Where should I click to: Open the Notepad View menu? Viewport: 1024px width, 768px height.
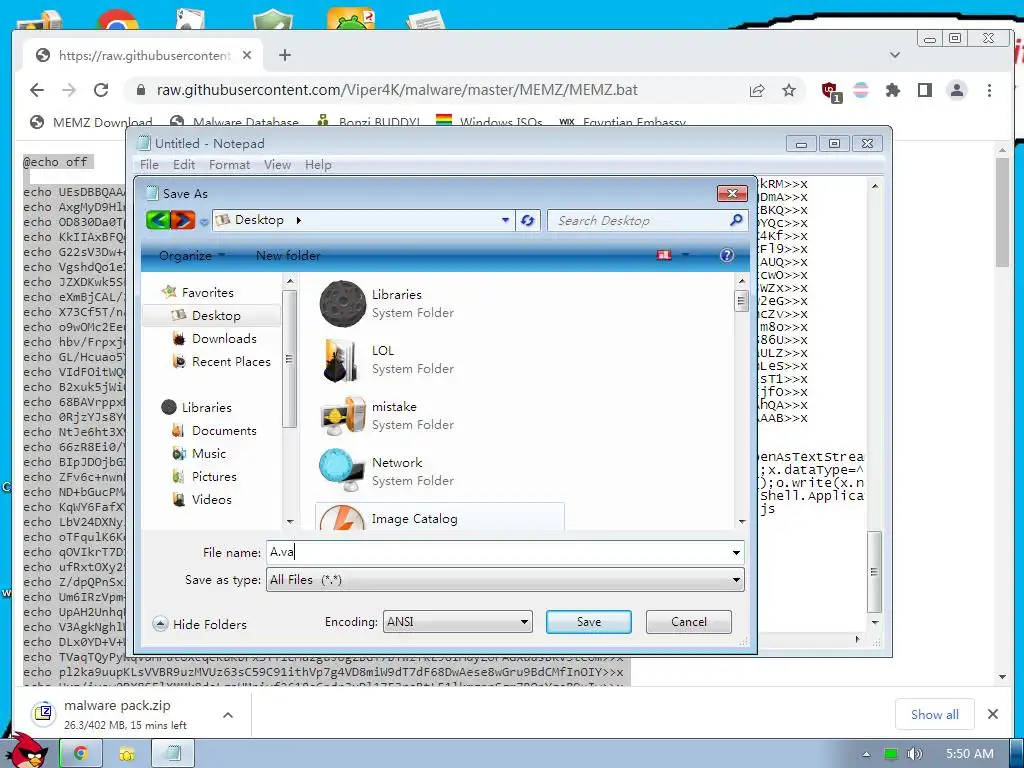[277, 165]
